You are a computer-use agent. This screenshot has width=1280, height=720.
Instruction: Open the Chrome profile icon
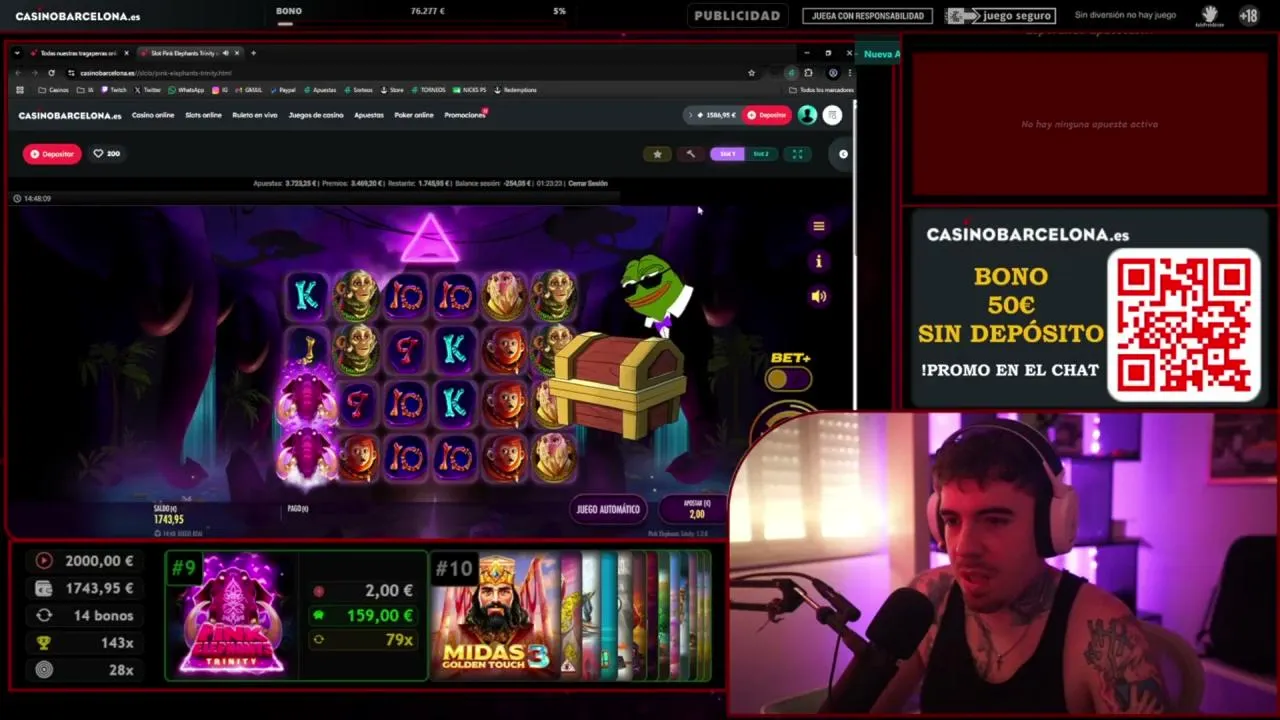click(832, 73)
